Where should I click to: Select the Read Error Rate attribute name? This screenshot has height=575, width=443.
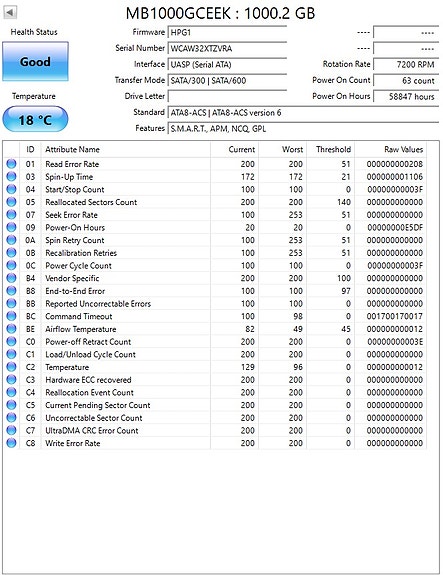click(x=72, y=164)
